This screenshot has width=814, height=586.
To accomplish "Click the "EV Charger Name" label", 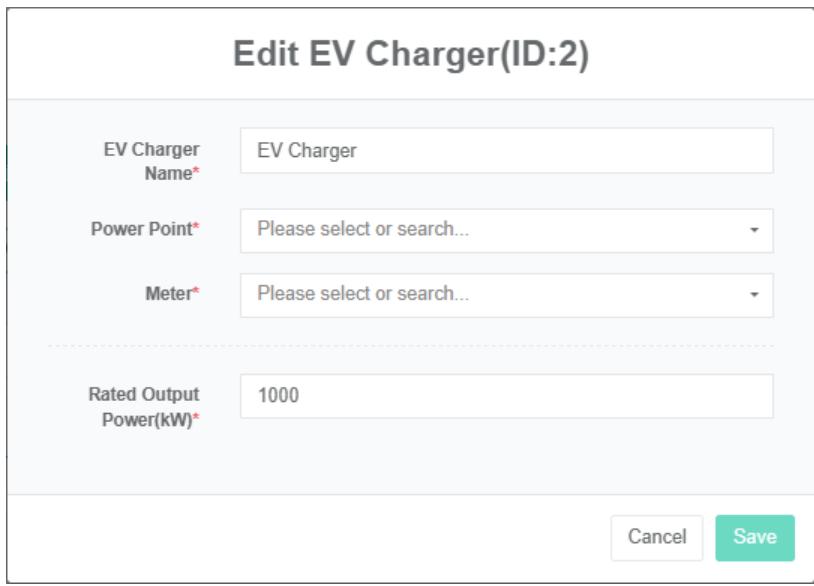I will (150, 161).
